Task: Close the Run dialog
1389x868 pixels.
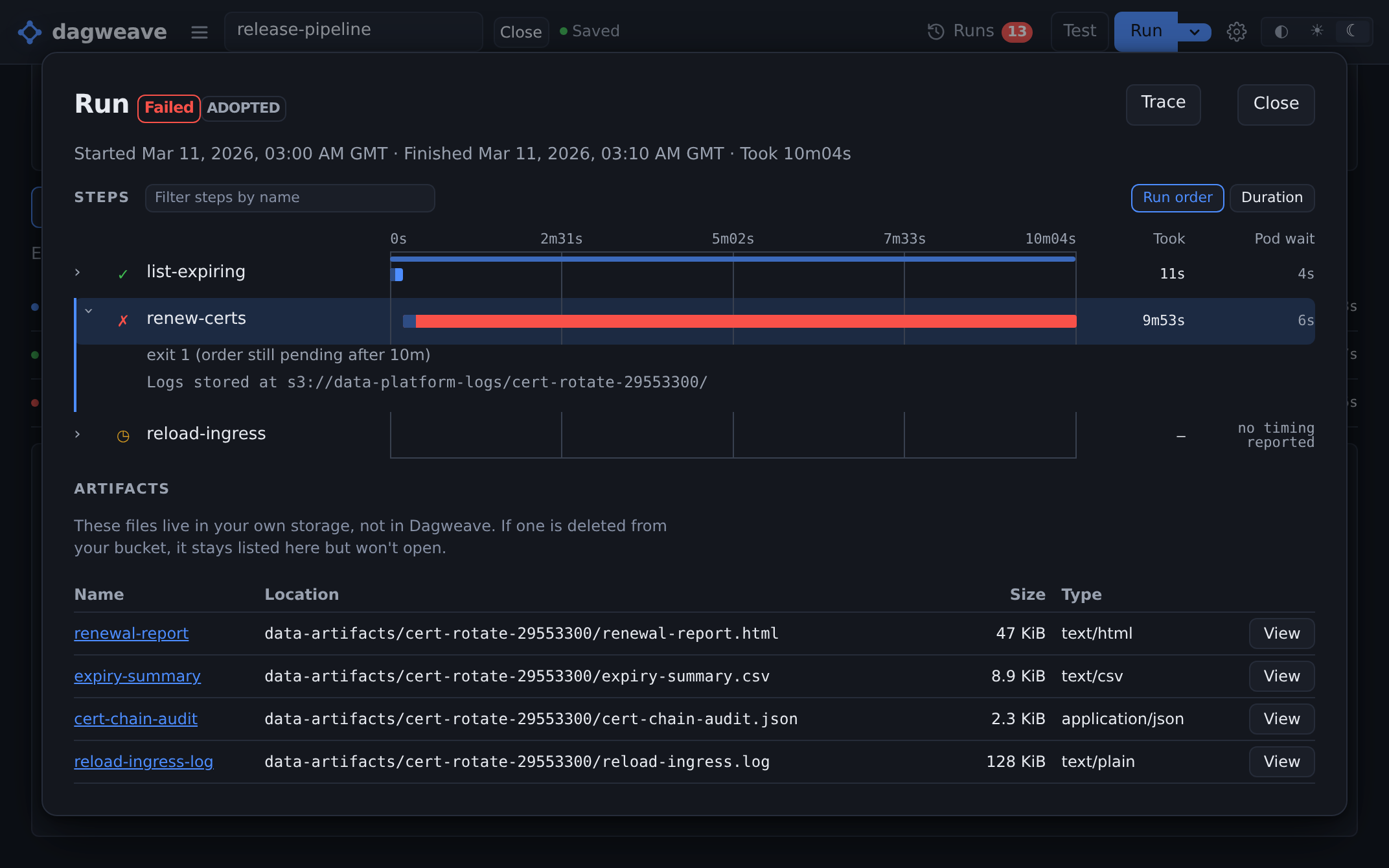Action: point(1276,104)
